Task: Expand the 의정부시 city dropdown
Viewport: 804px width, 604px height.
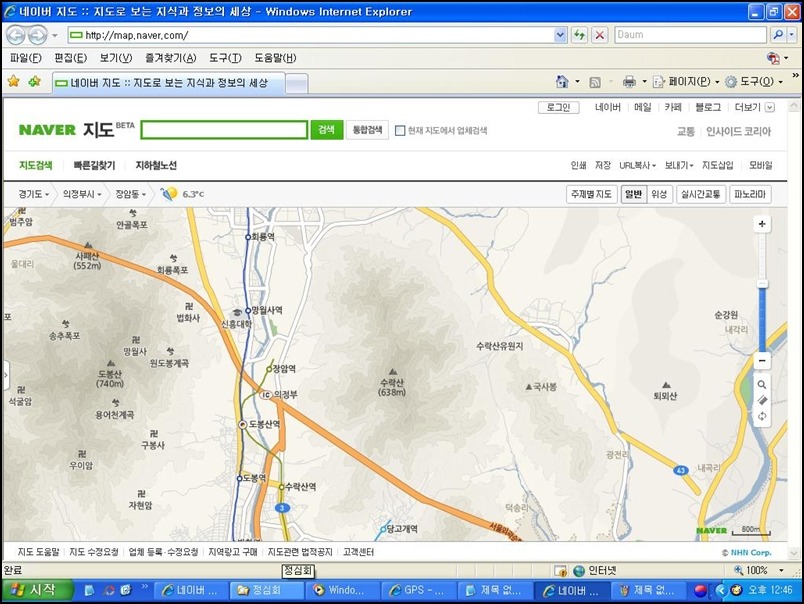Action: [82, 194]
